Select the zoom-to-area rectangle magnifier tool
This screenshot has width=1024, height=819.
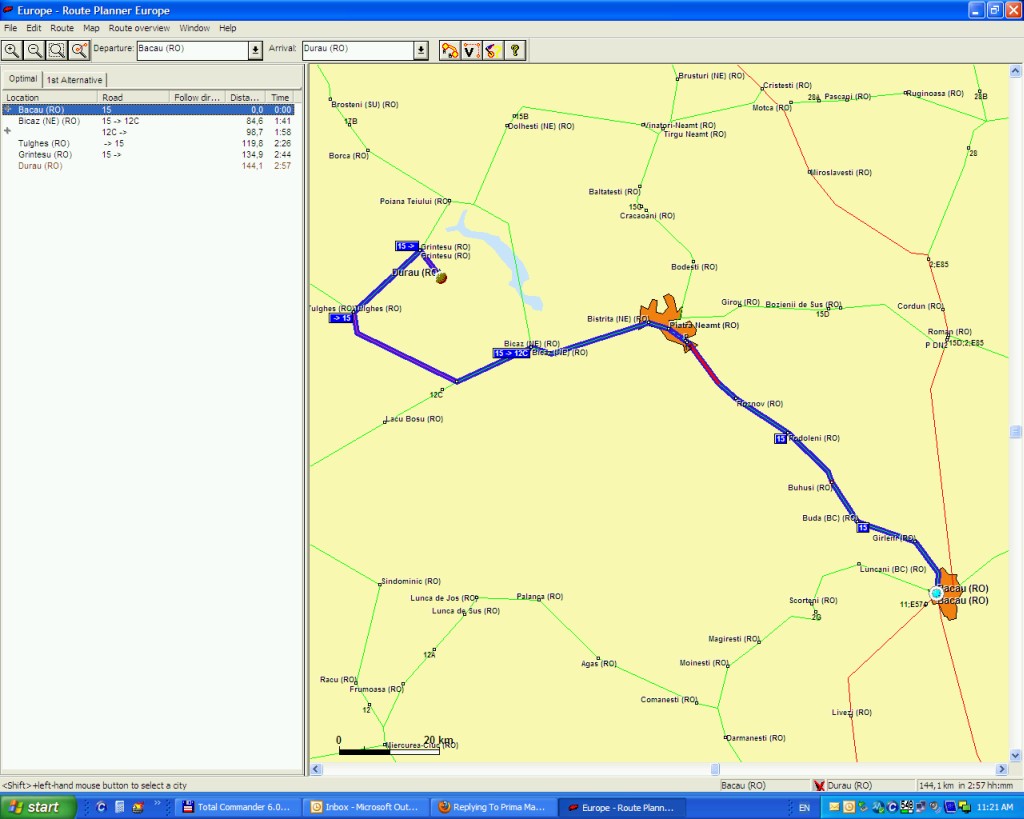click(x=56, y=50)
